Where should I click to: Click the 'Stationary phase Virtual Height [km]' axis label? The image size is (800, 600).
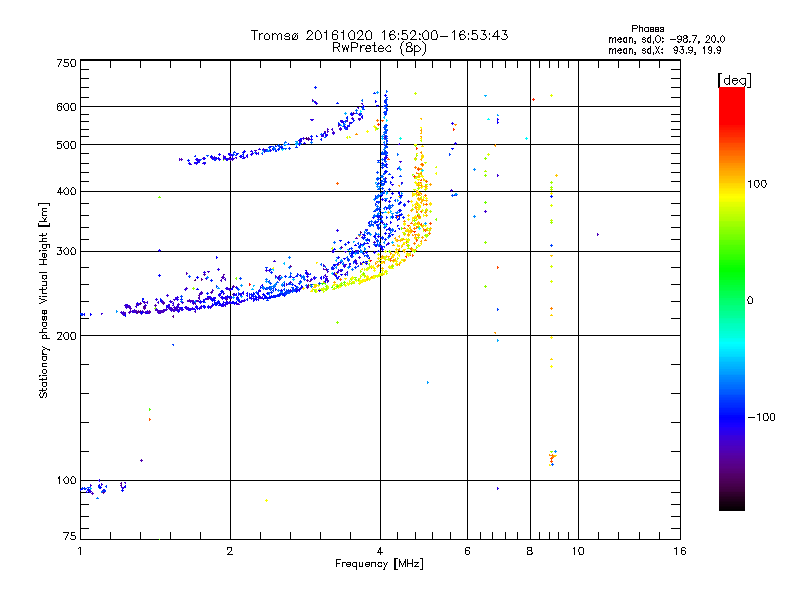coord(44,300)
